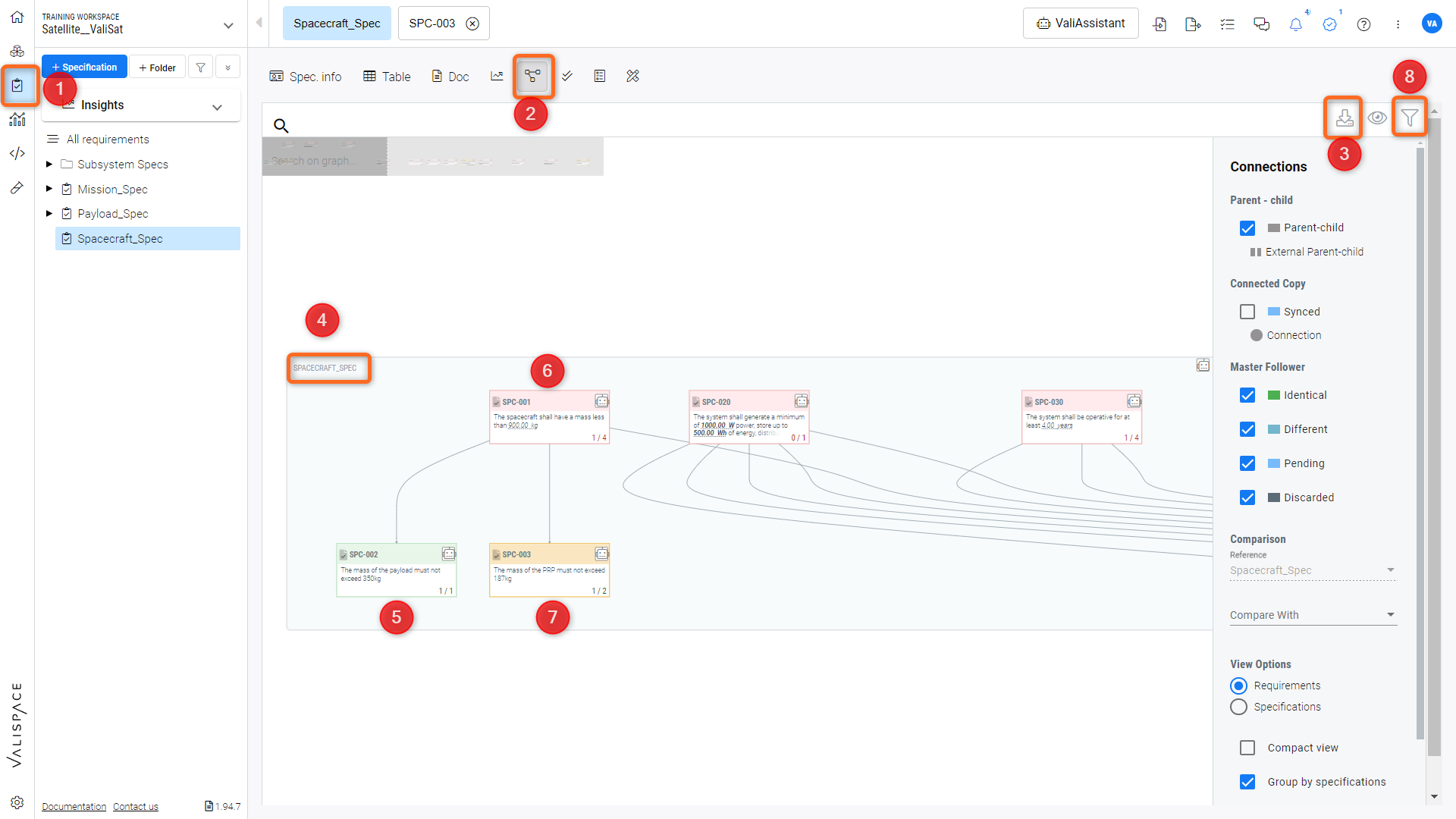The image size is (1456, 819).
Task: Select the Requirements view option
Action: 1238,686
